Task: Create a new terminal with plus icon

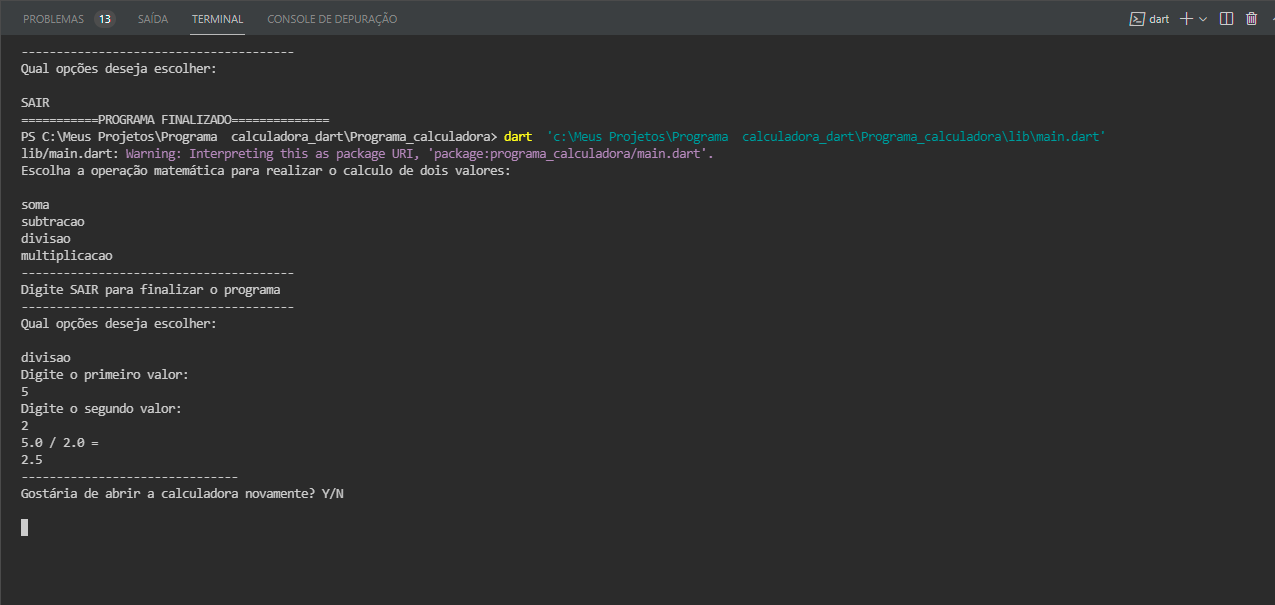Action: (1186, 19)
